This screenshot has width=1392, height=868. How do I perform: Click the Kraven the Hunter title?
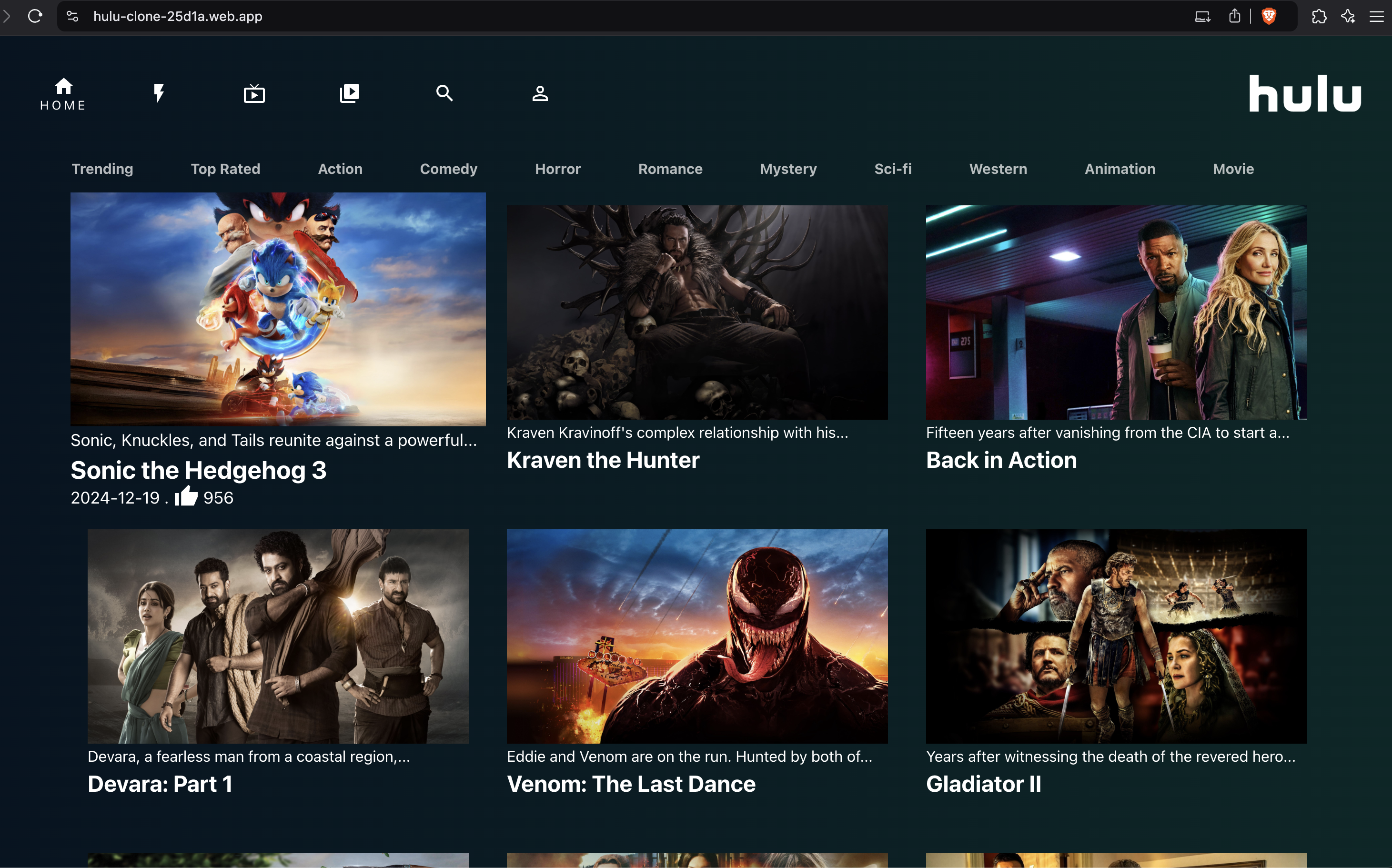(603, 460)
